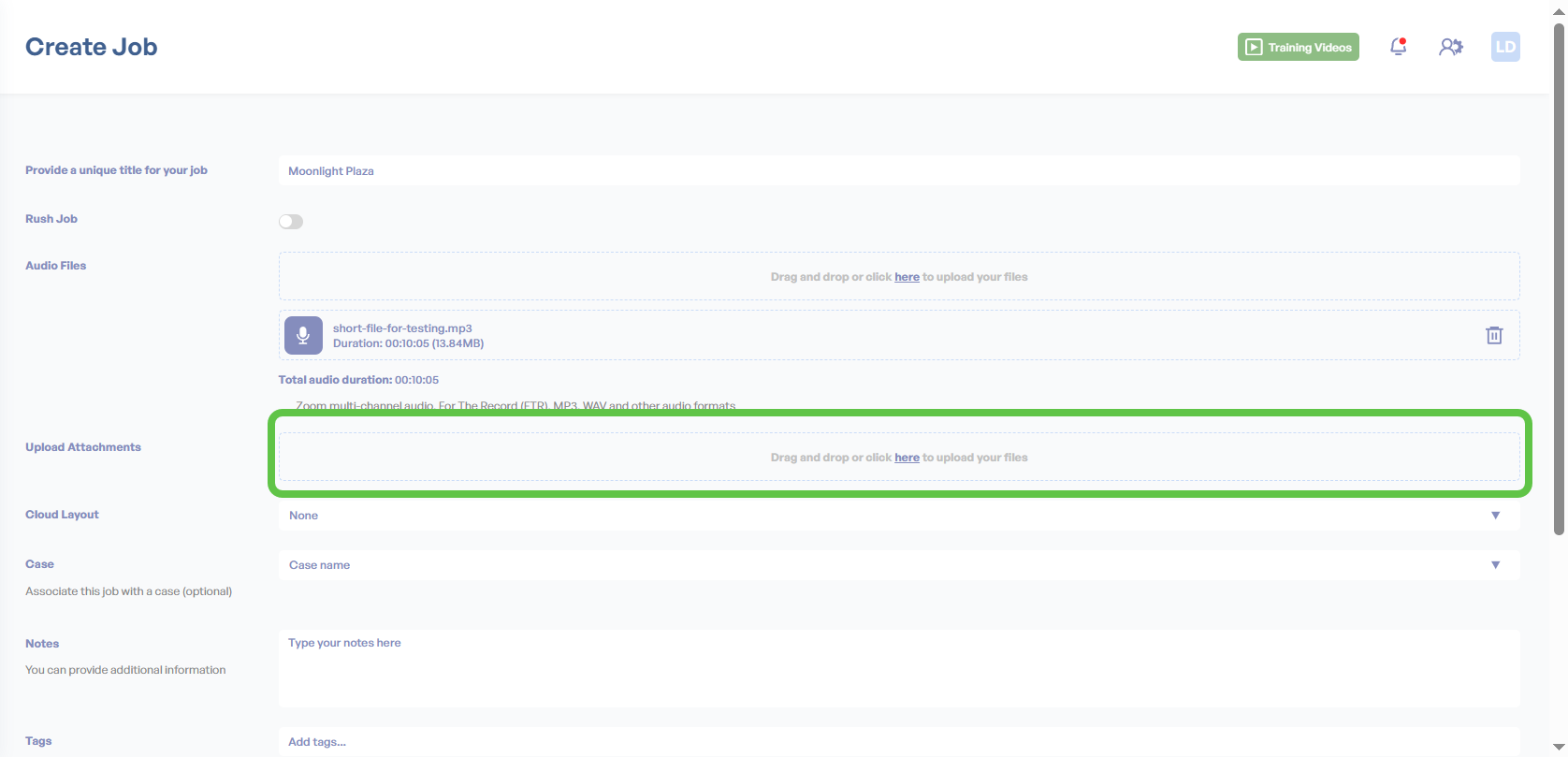Open Training Videos
The width and height of the screenshot is (1568, 757).
click(x=1298, y=47)
